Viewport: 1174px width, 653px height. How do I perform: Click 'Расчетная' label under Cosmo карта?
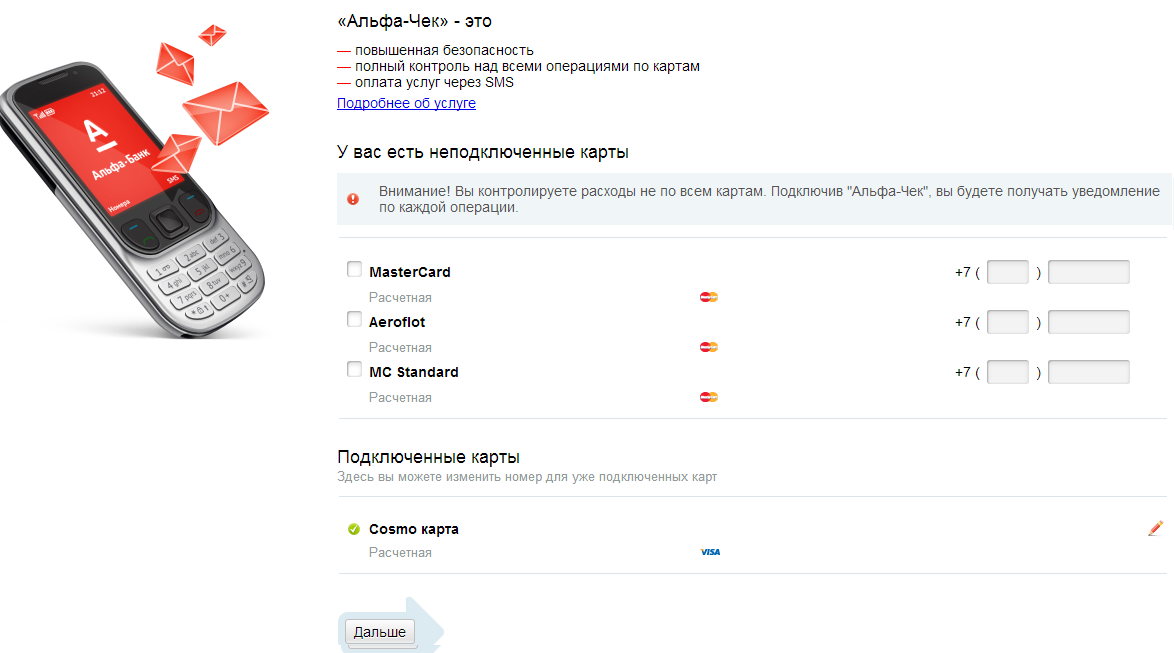pos(400,553)
